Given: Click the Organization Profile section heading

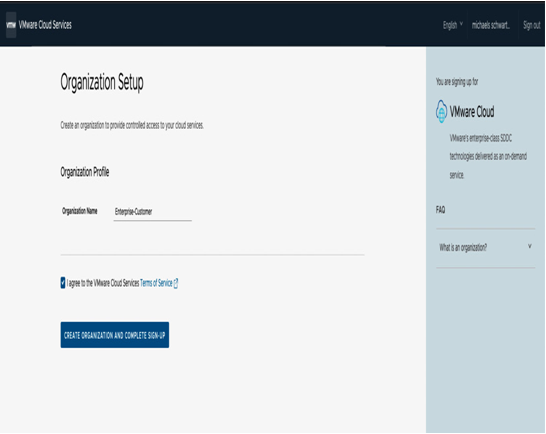Looking at the screenshot, I should (85, 172).
